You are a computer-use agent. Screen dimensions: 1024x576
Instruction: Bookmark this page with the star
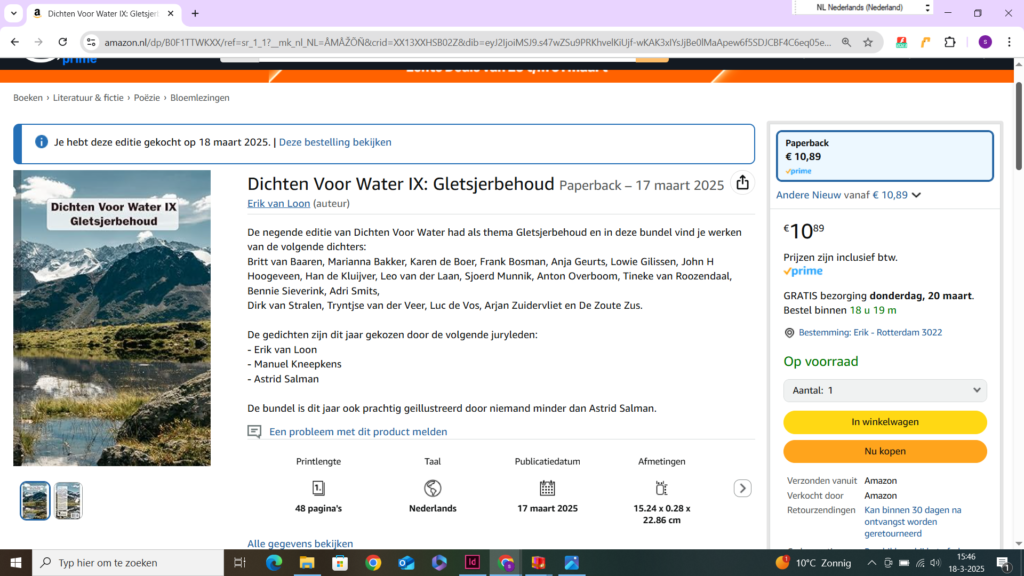click(x=868, y=42)
